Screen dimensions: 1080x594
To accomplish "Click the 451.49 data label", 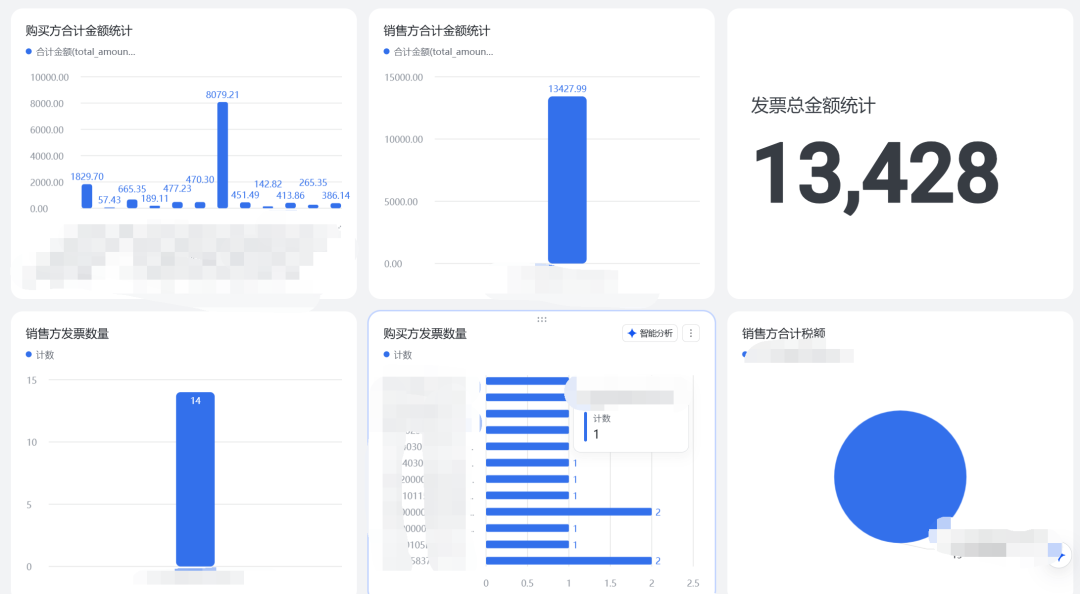I will [x=245, y=196].
